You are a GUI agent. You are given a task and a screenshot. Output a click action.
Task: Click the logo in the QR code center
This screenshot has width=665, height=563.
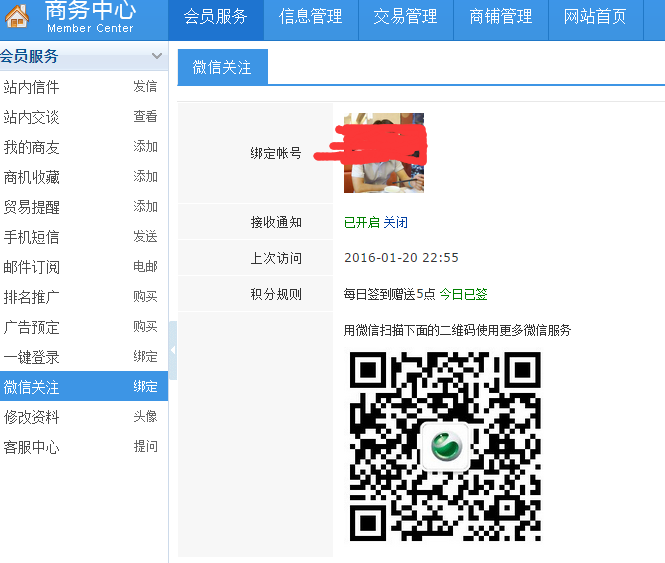pyautogui.click(x=445, y=446)
